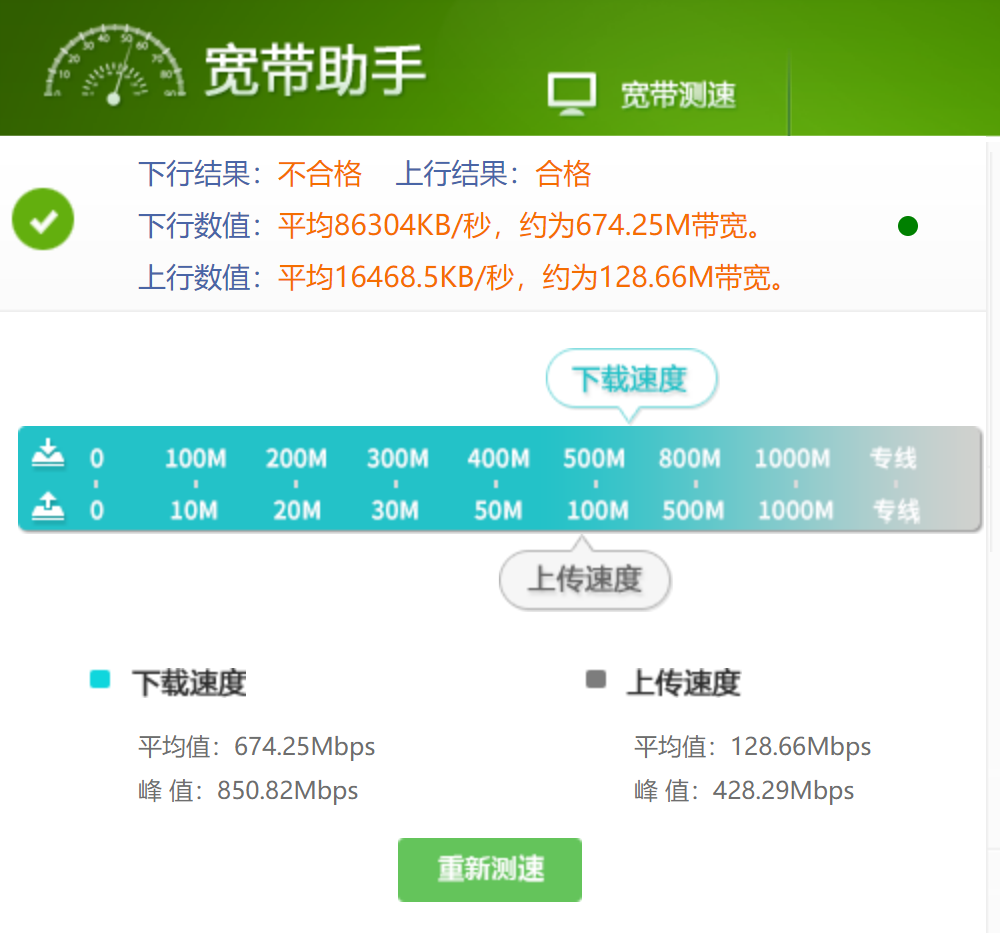The width and height of the screenshot is (1000, 933).
Task: Click the 上传速度 legend heading
Action: pos(684,683)
